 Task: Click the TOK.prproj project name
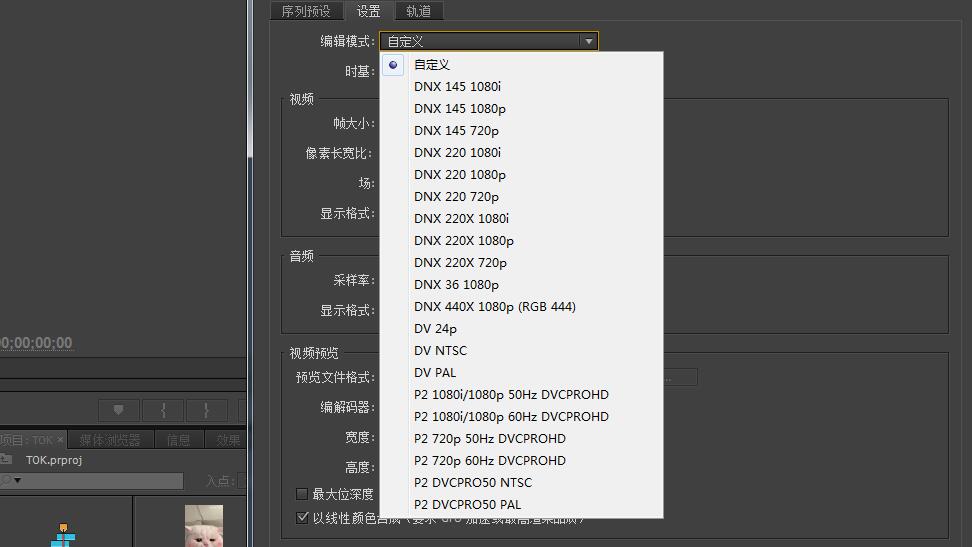coord(54,460)
